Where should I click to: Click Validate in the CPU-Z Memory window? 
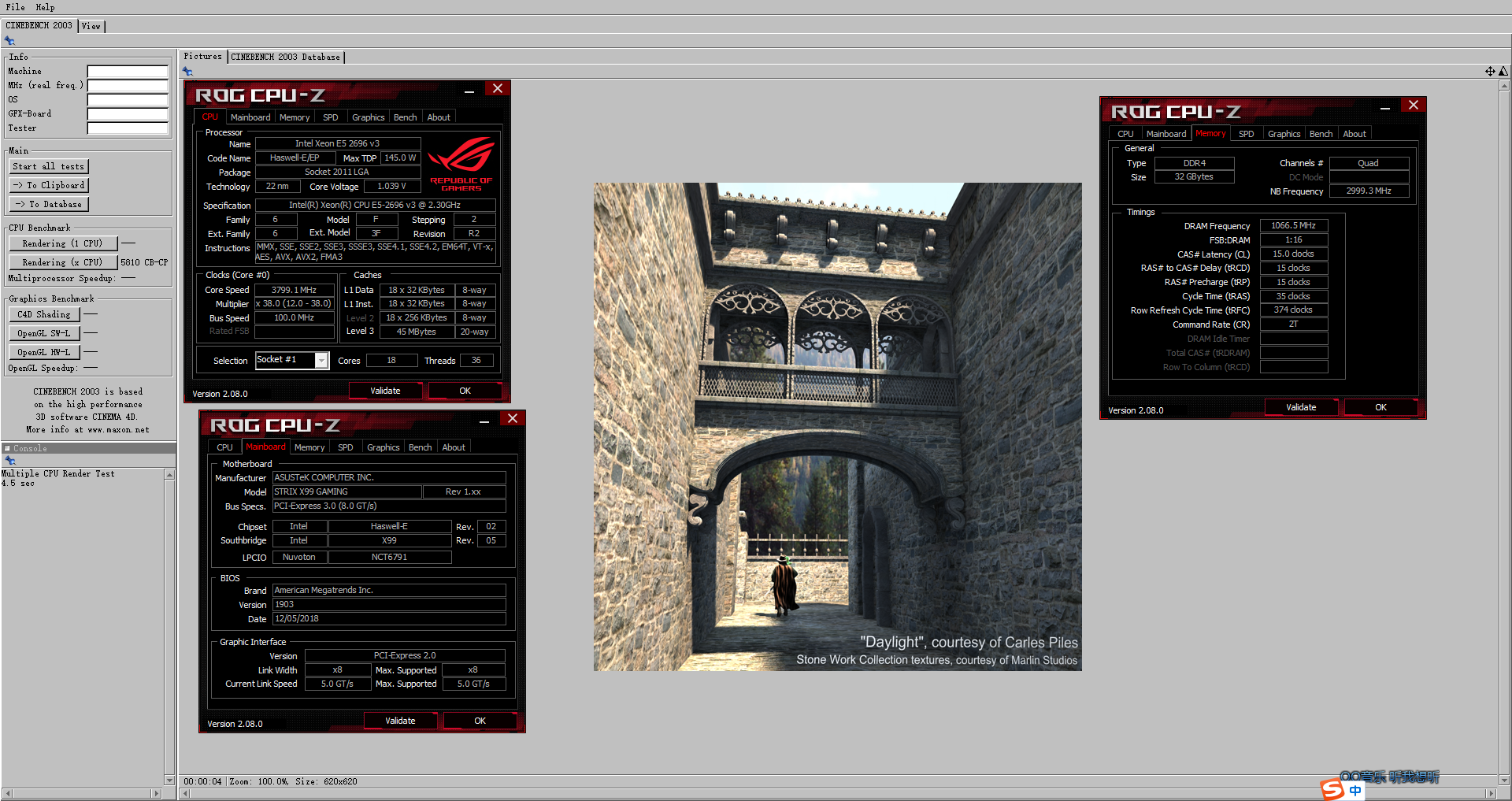[x=1302, y=407]
